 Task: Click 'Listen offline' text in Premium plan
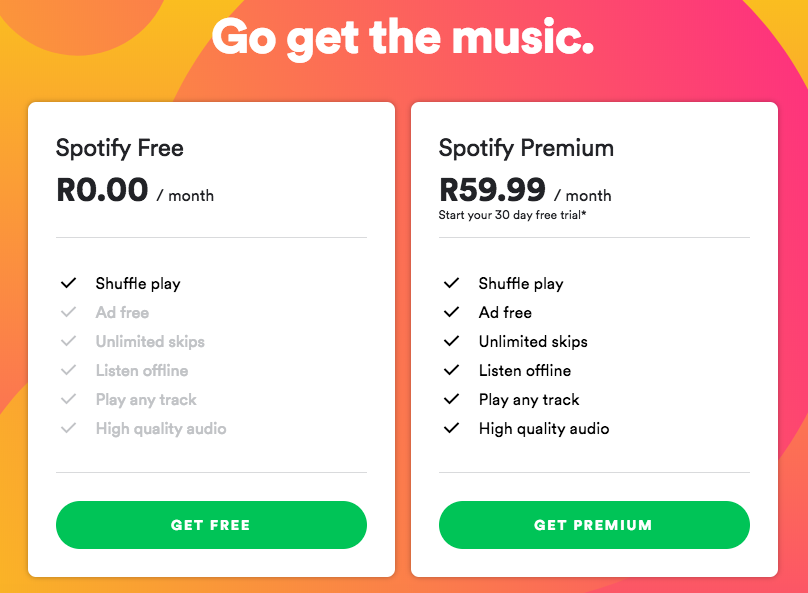pos(525,370)
